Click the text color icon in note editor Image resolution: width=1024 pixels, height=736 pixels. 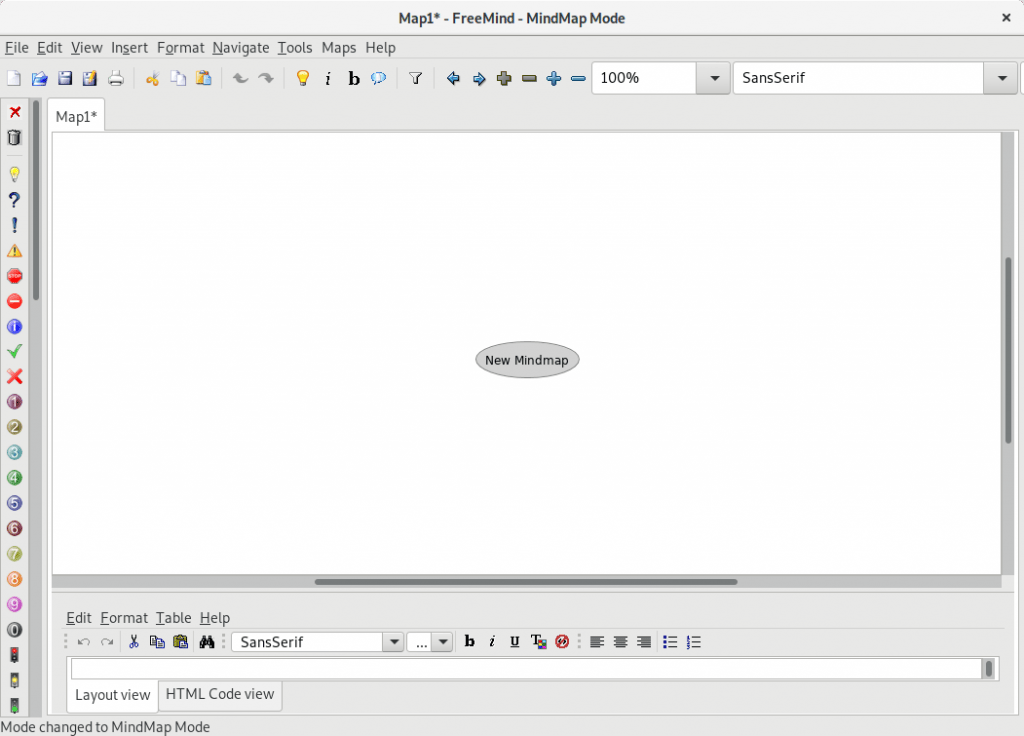[x=538, y=642]
